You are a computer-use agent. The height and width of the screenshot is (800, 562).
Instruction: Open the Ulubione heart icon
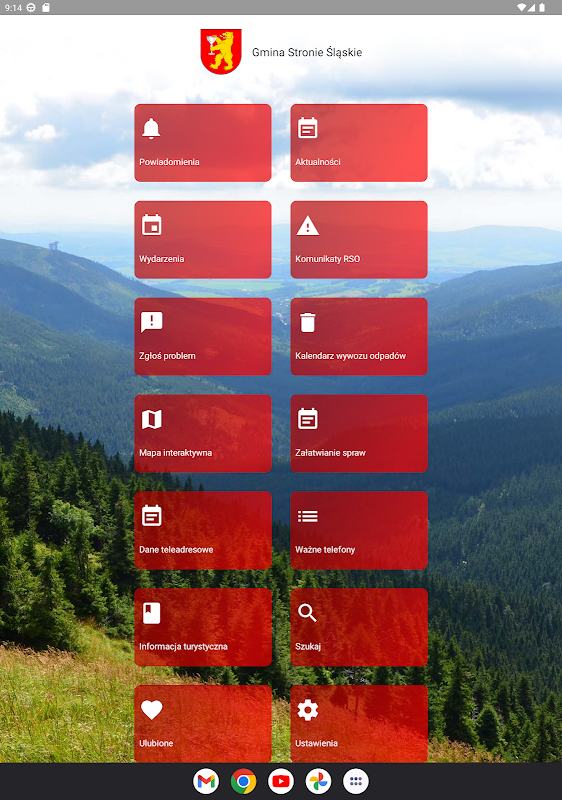click(151, 710)
